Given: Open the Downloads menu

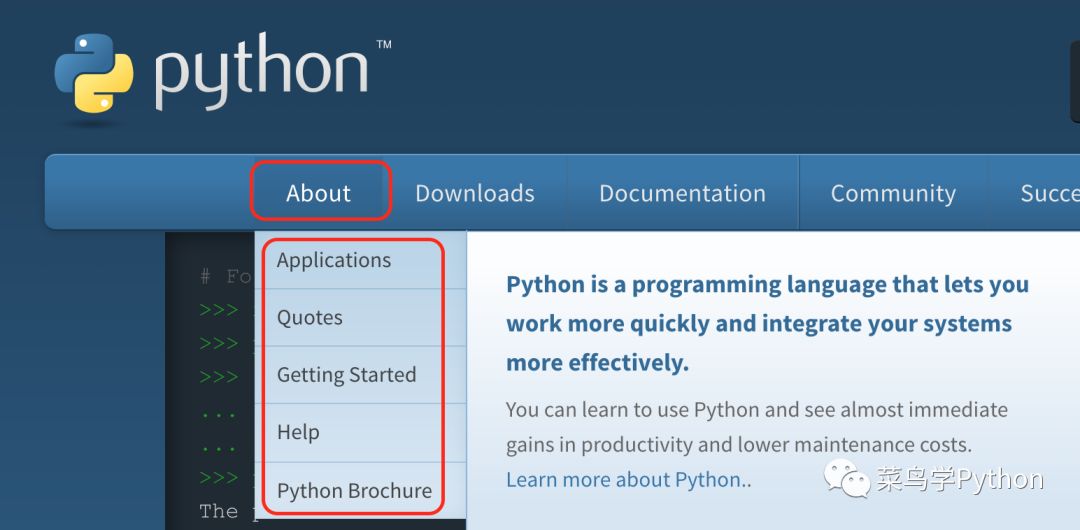Looking at the screenshot, I should click(475, 193).
